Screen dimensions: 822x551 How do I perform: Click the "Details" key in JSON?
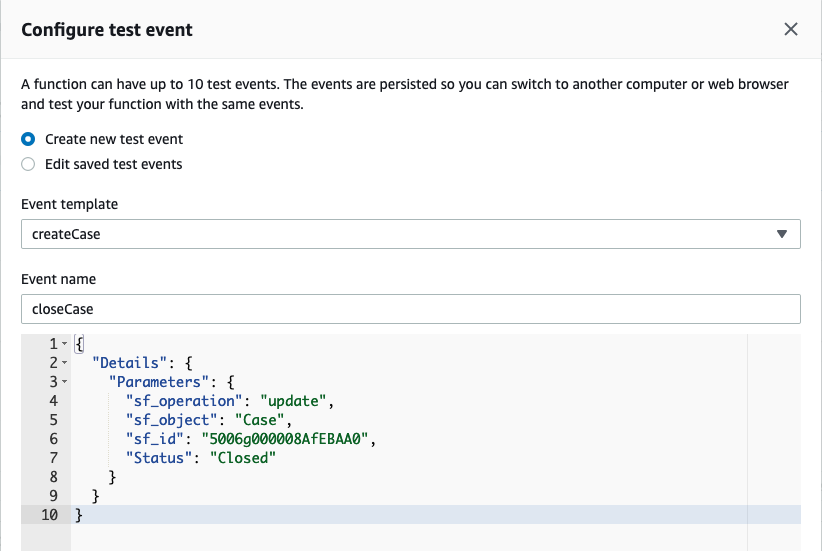point(129,362)
